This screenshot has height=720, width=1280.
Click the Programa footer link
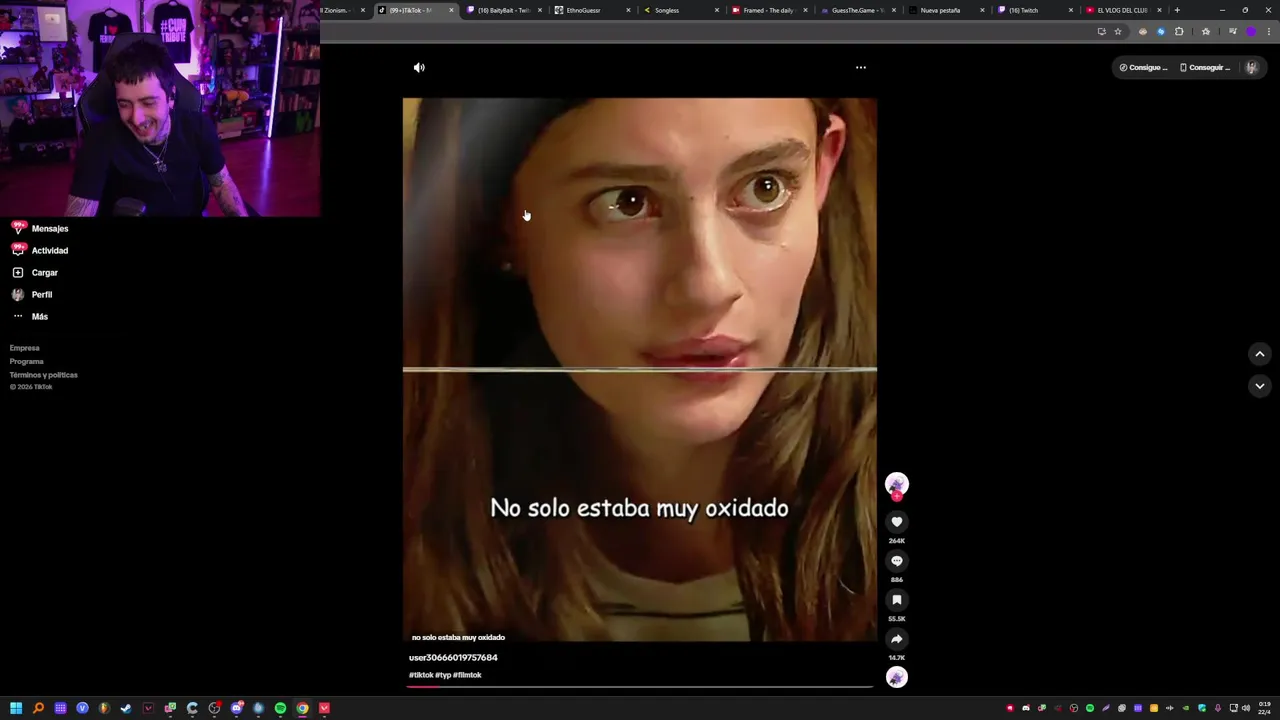(27, 361)
